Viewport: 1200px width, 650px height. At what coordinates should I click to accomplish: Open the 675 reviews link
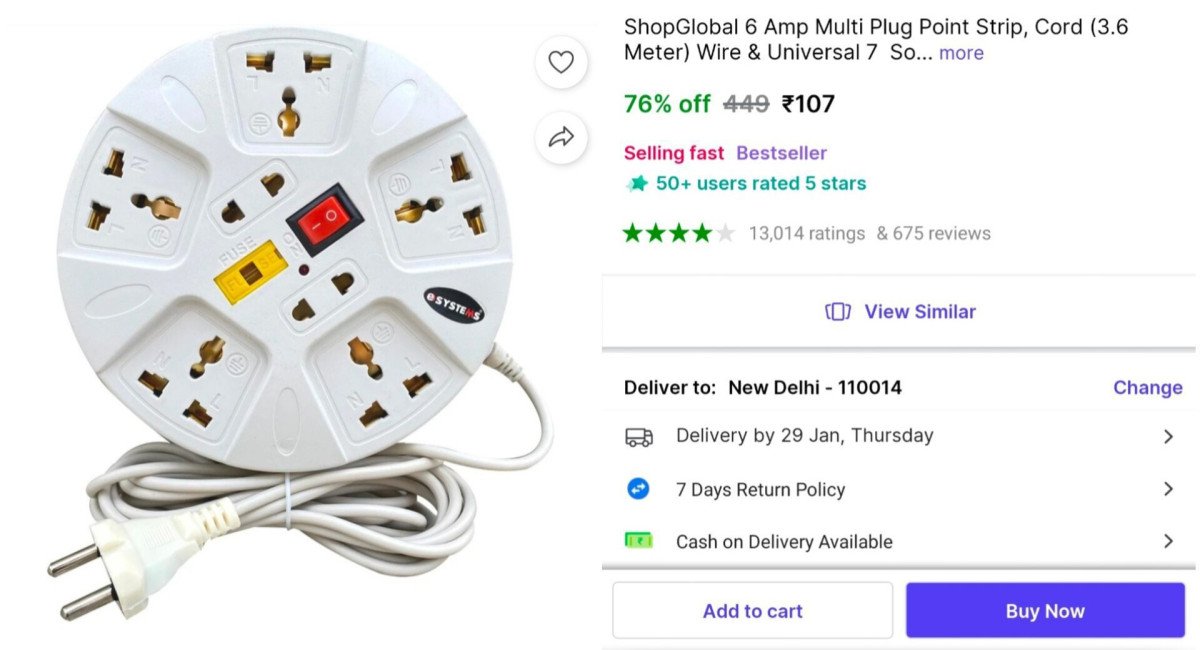click(934, 234)
